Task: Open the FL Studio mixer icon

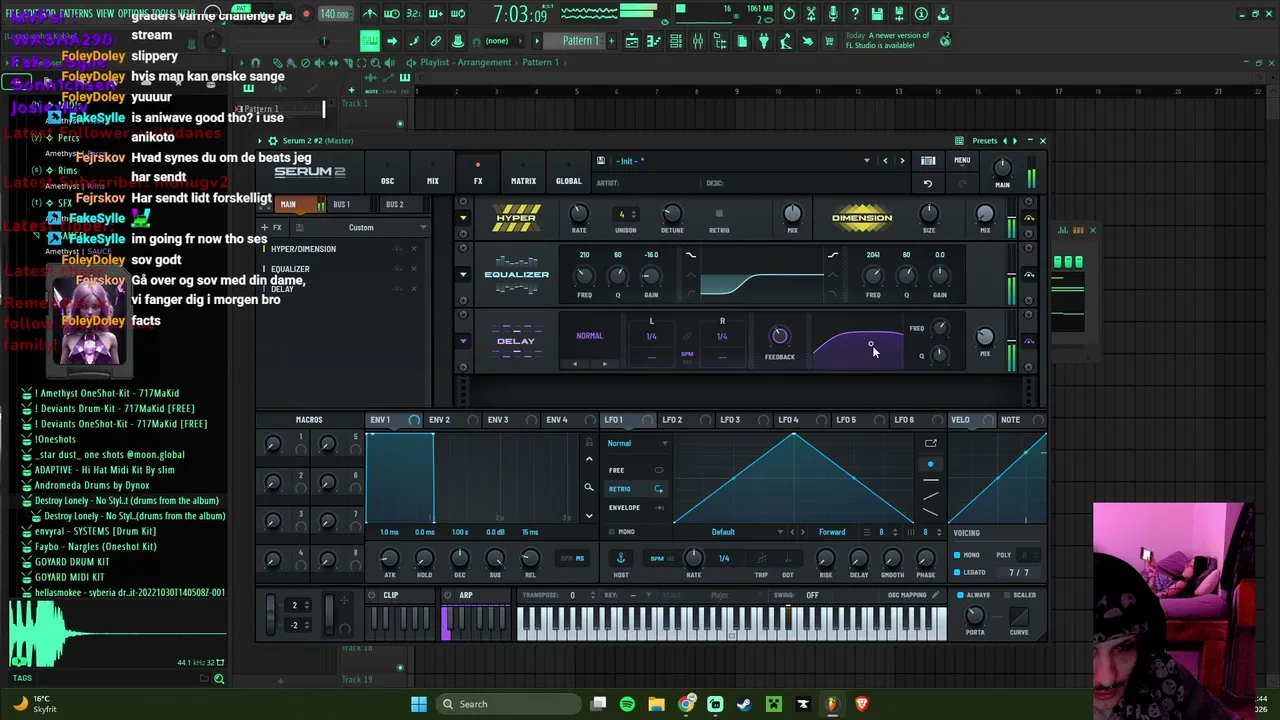Action: click(698, 41)
